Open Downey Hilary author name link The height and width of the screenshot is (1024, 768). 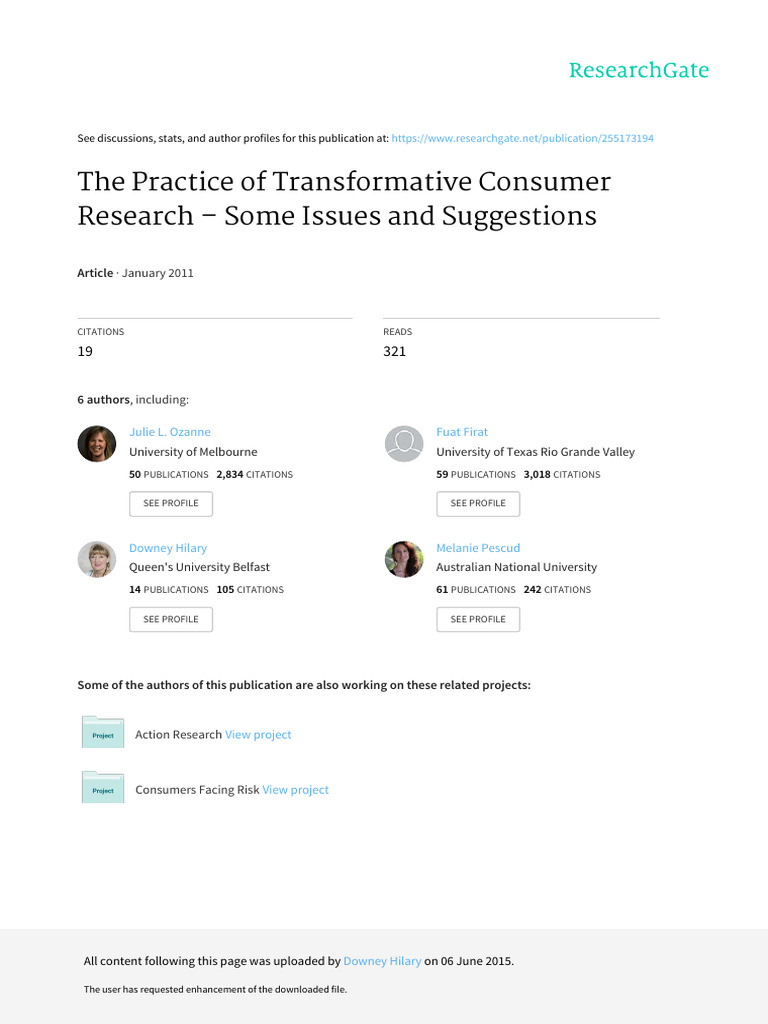(168, 548)
